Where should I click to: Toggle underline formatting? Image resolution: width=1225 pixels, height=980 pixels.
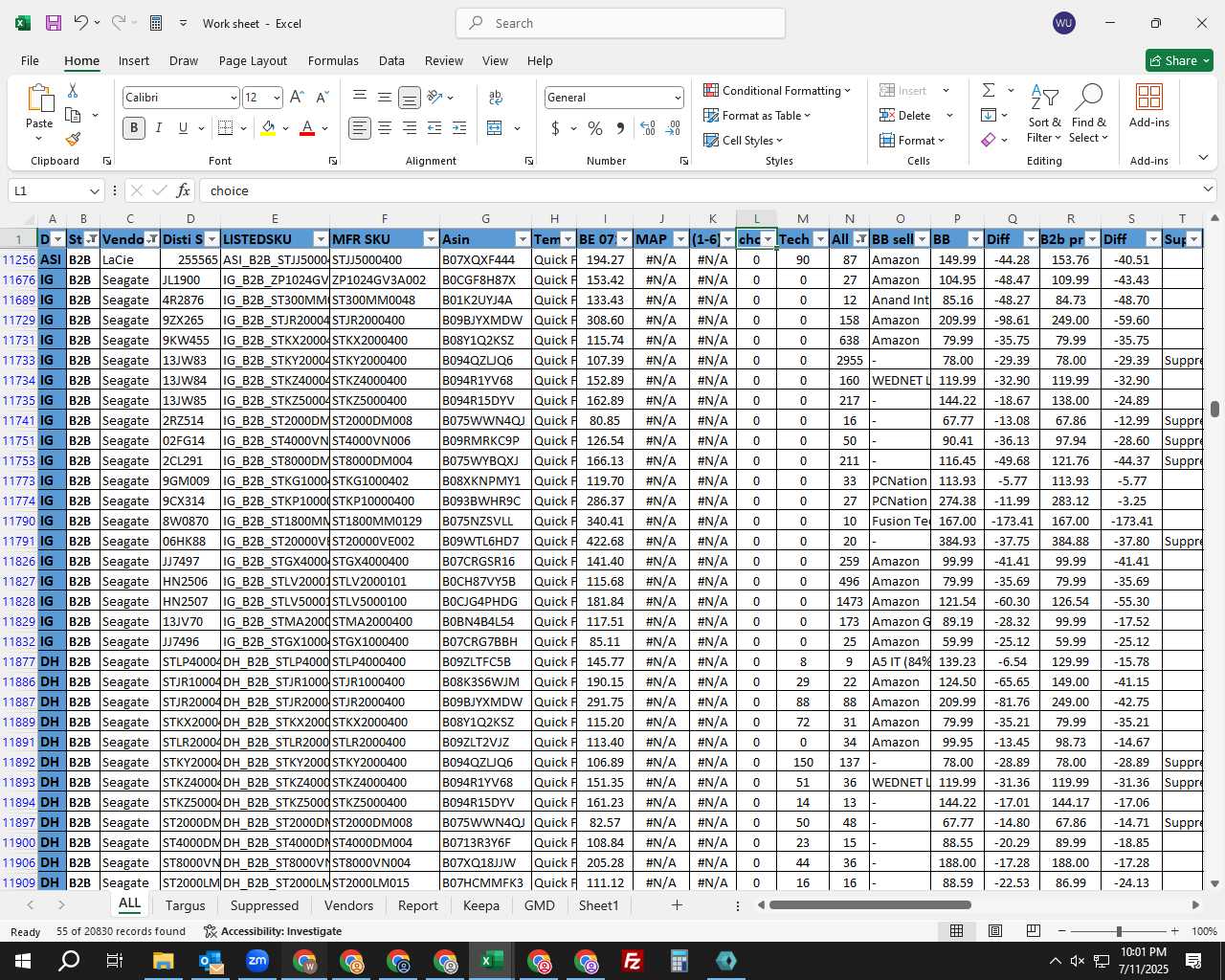point(183,128)
